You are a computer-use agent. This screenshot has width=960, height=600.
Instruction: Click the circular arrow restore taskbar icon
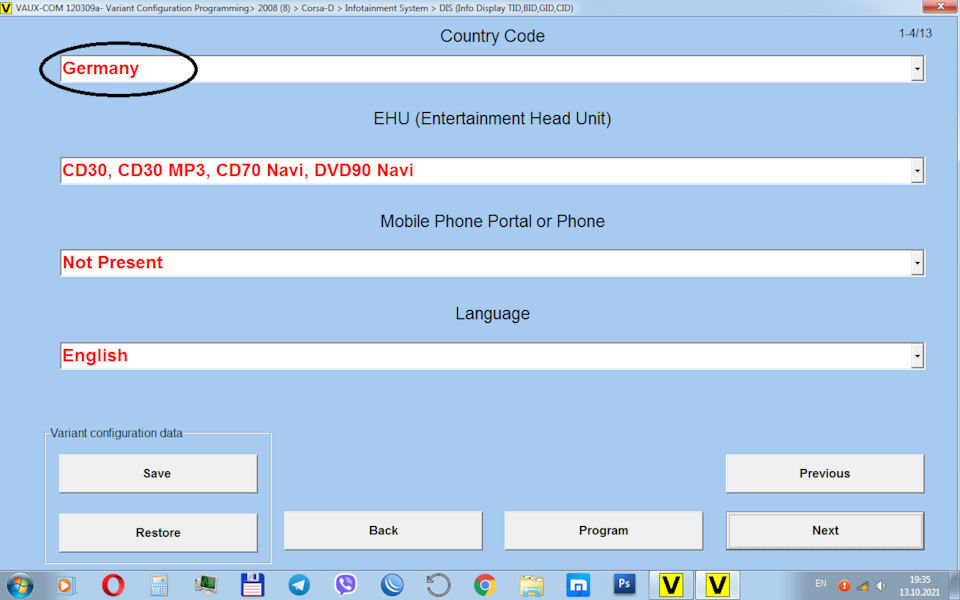[438, 585]
